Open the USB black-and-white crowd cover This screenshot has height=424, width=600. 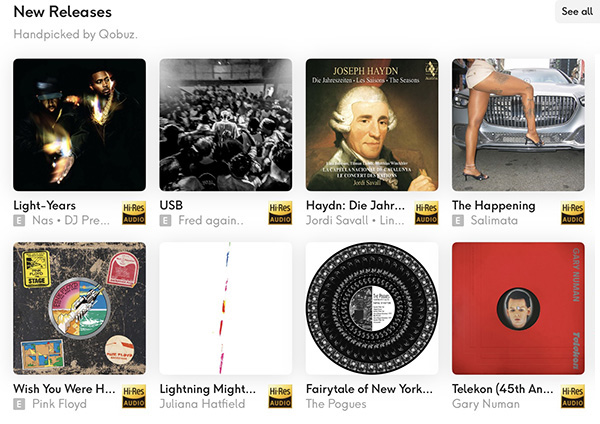tap(226, 125)
